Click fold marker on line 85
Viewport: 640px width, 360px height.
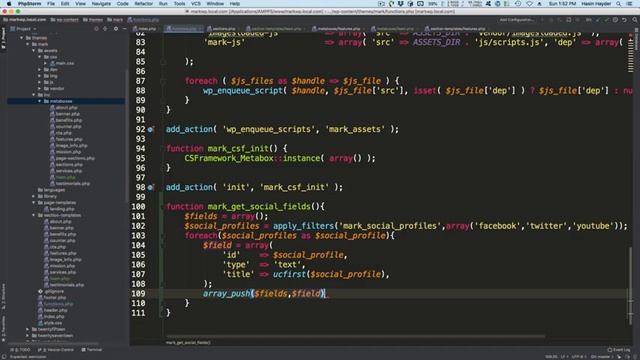pyautogui.click(x=163, y=62)
